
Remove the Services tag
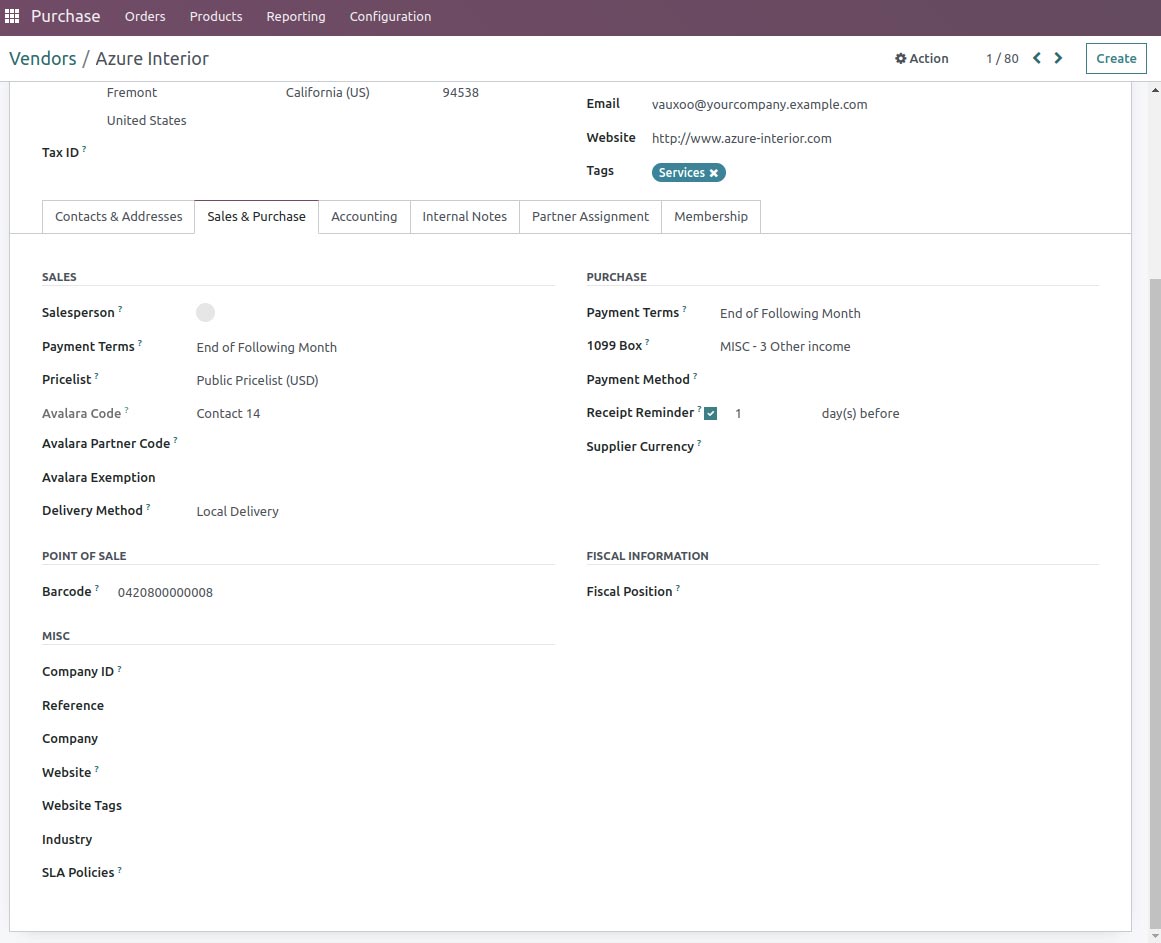(714, 172)
